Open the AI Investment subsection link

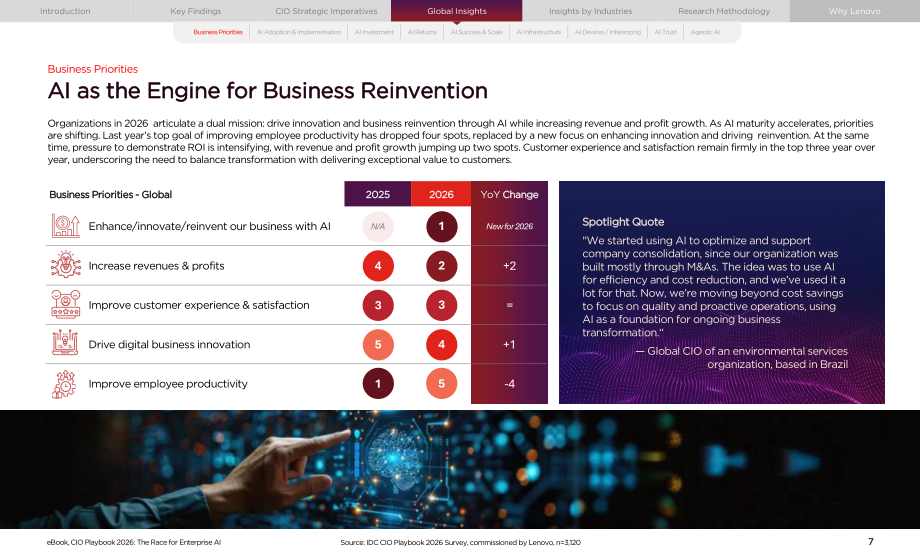tap(374, 32)
